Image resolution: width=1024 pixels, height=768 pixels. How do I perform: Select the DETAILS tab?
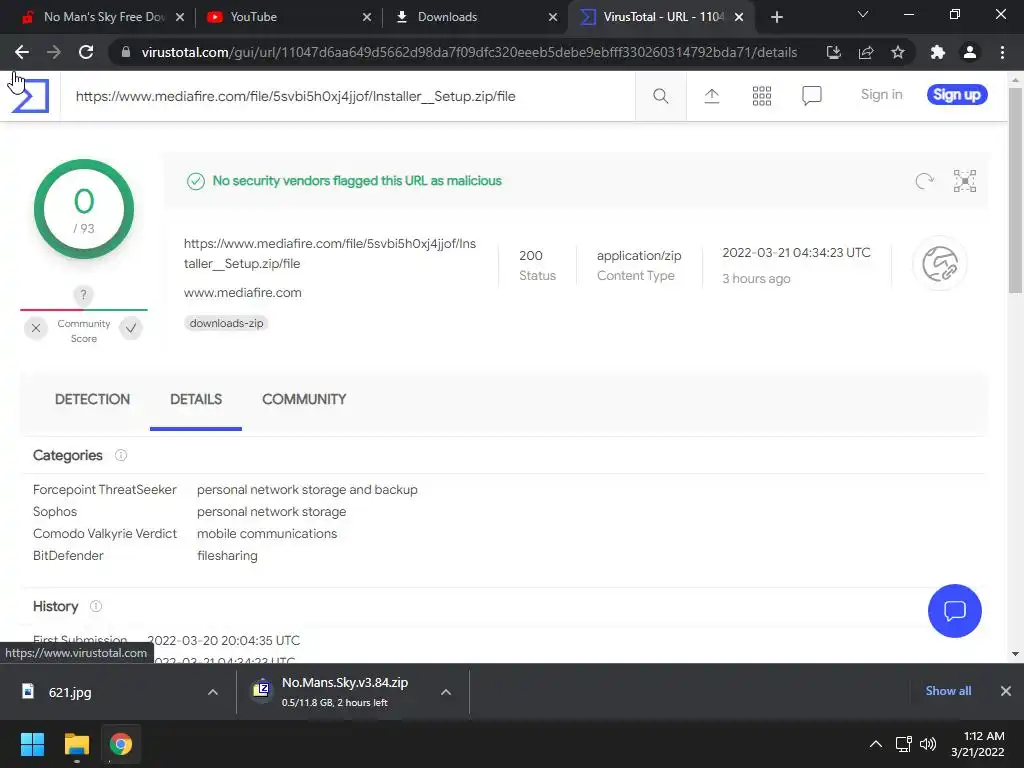tap(196, 399)
